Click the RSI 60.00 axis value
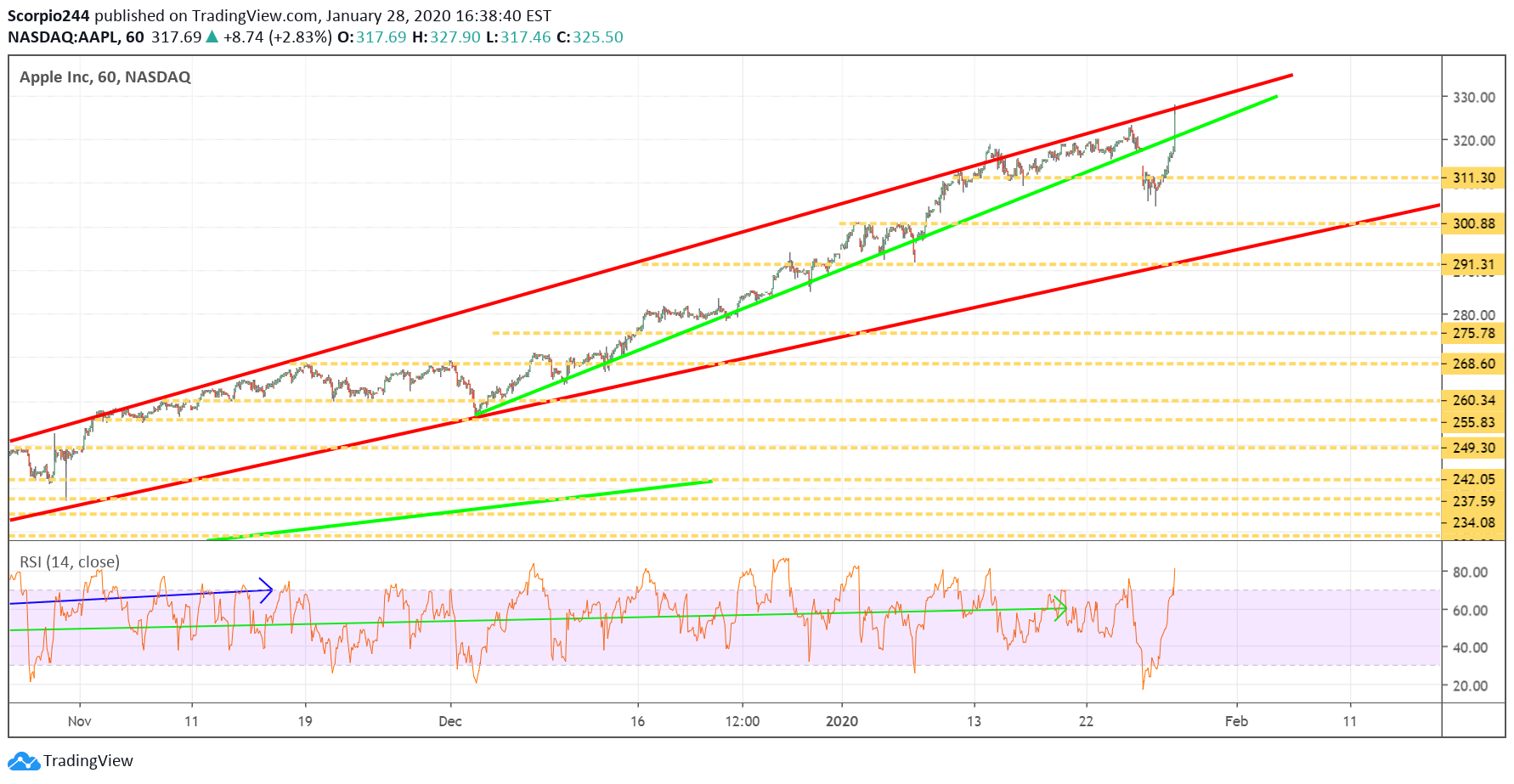The height and width of the screenshot is (784, 1514). [x=1470, y=611]
